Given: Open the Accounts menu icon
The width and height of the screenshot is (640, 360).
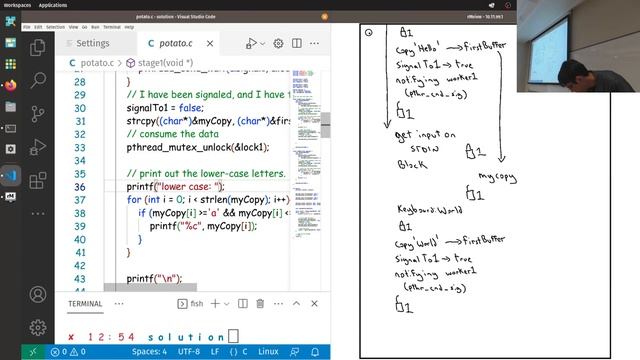Looking at the screenshot, I should click(38, 294).
